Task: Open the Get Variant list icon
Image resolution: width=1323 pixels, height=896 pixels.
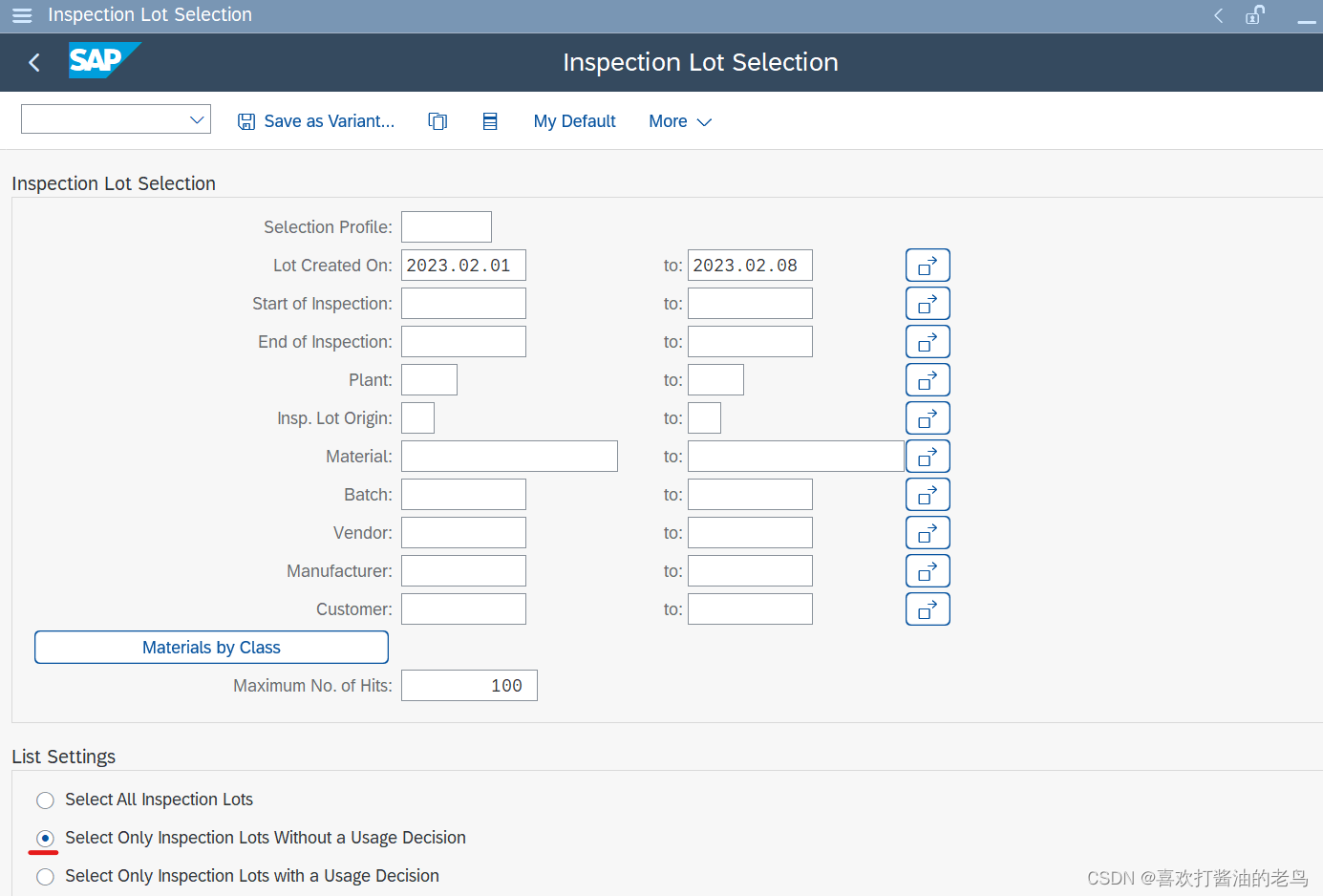Action: click(x=490, y=120)
